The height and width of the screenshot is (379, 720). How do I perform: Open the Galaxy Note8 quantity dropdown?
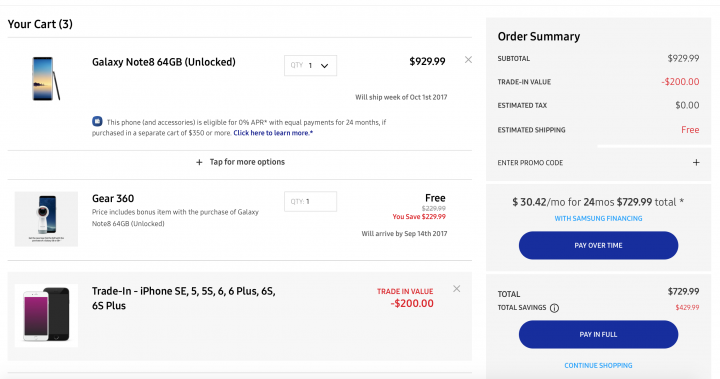click(310, 66)
